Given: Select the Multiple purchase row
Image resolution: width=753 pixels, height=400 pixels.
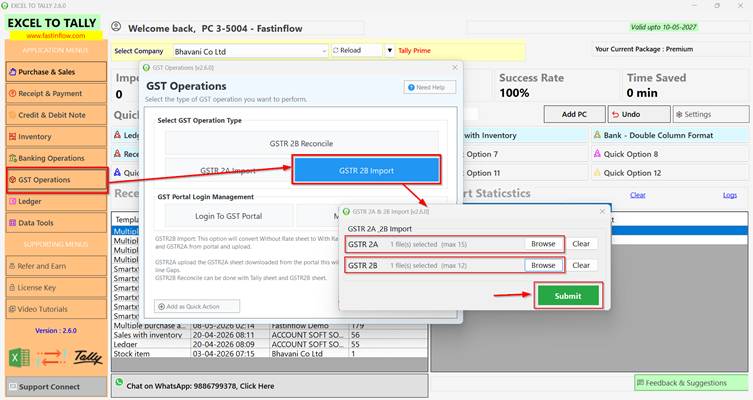Looking at the screenshot, I should pyautogui.click(x=269, y=326).
